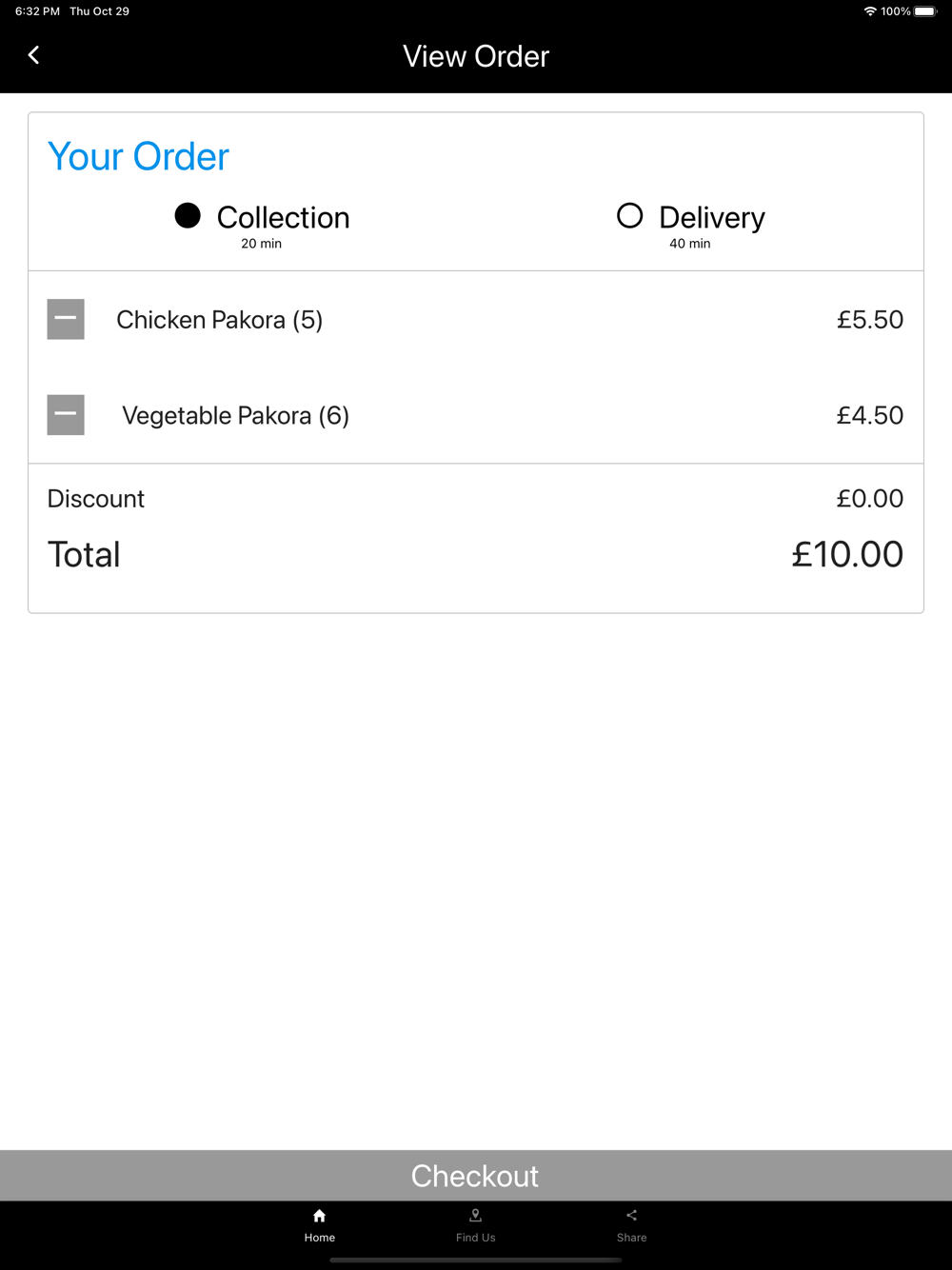The height and width of the screenshot is (1270, 952).
Task: Tap the Vegetable Pakora (6) item name
Action: click(235, 416)
